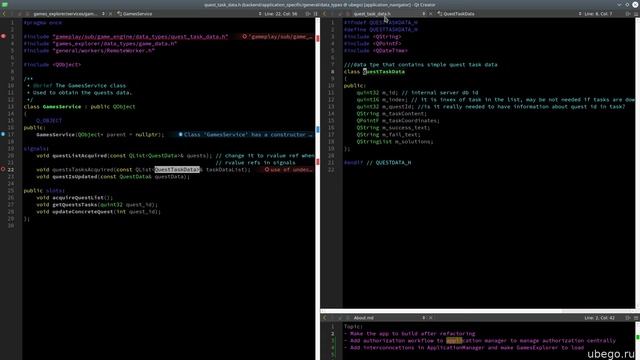
Task: Minimize the Qt Creator window
Action: [619, 4]
